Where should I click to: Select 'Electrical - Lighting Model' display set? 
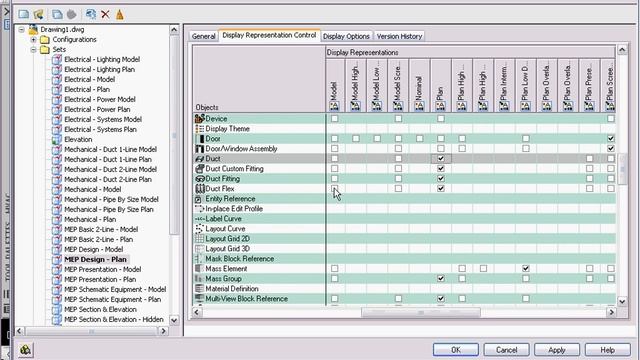(102, 59)
